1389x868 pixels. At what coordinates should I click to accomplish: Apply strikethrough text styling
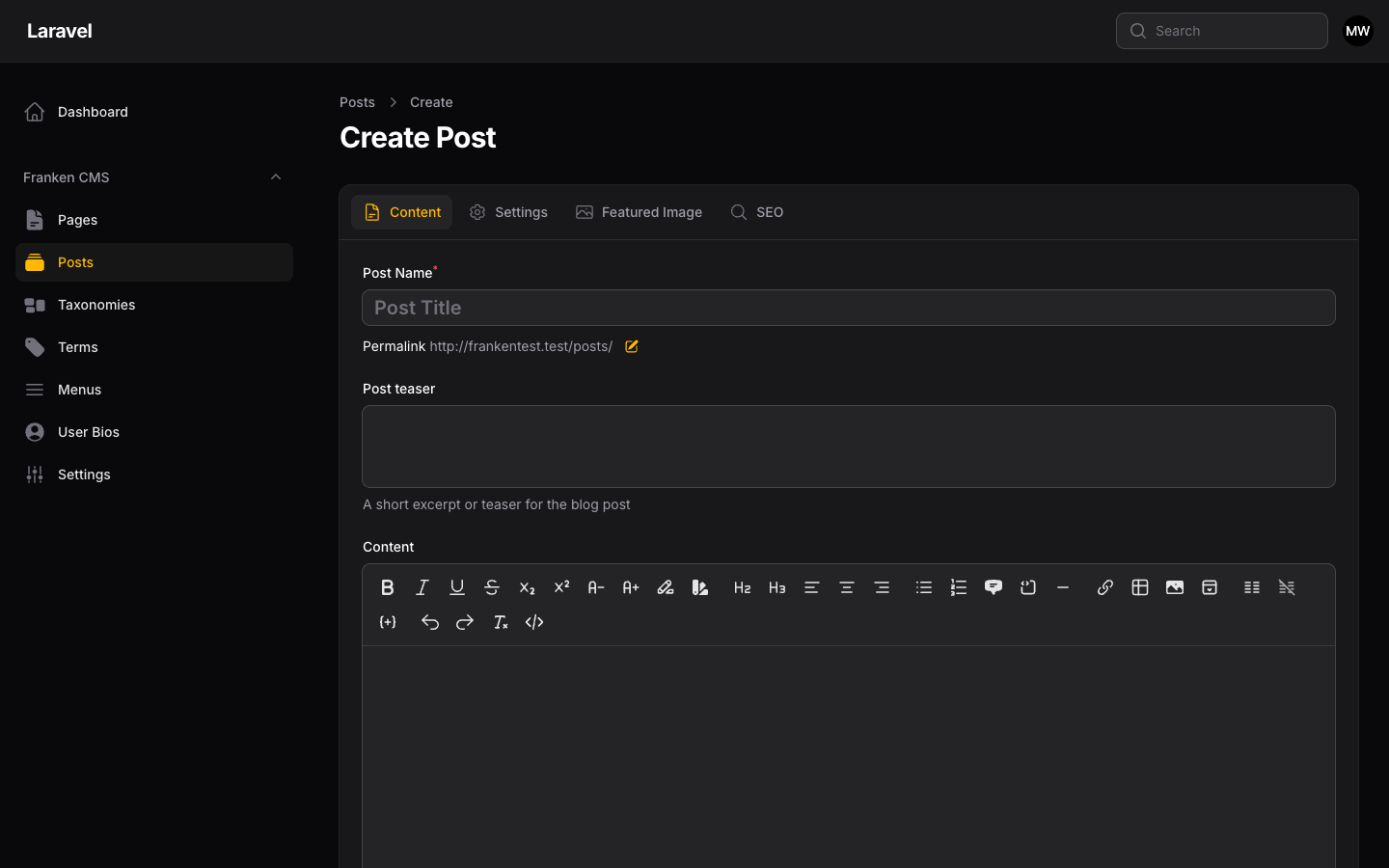pyautogui.click(x=492, y=587)
